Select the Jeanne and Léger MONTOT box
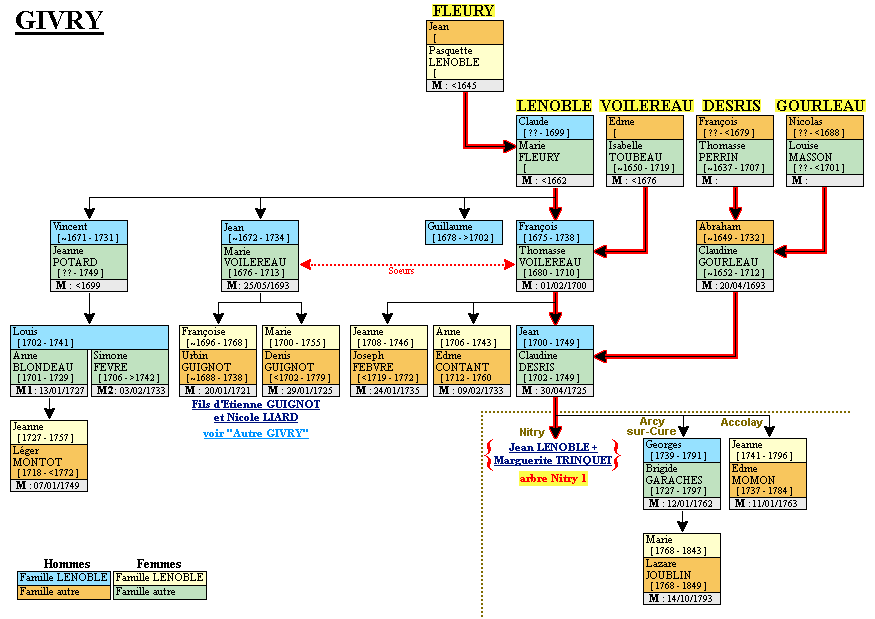The height and width of the screenshot is (619, 875). pos(49,456)
